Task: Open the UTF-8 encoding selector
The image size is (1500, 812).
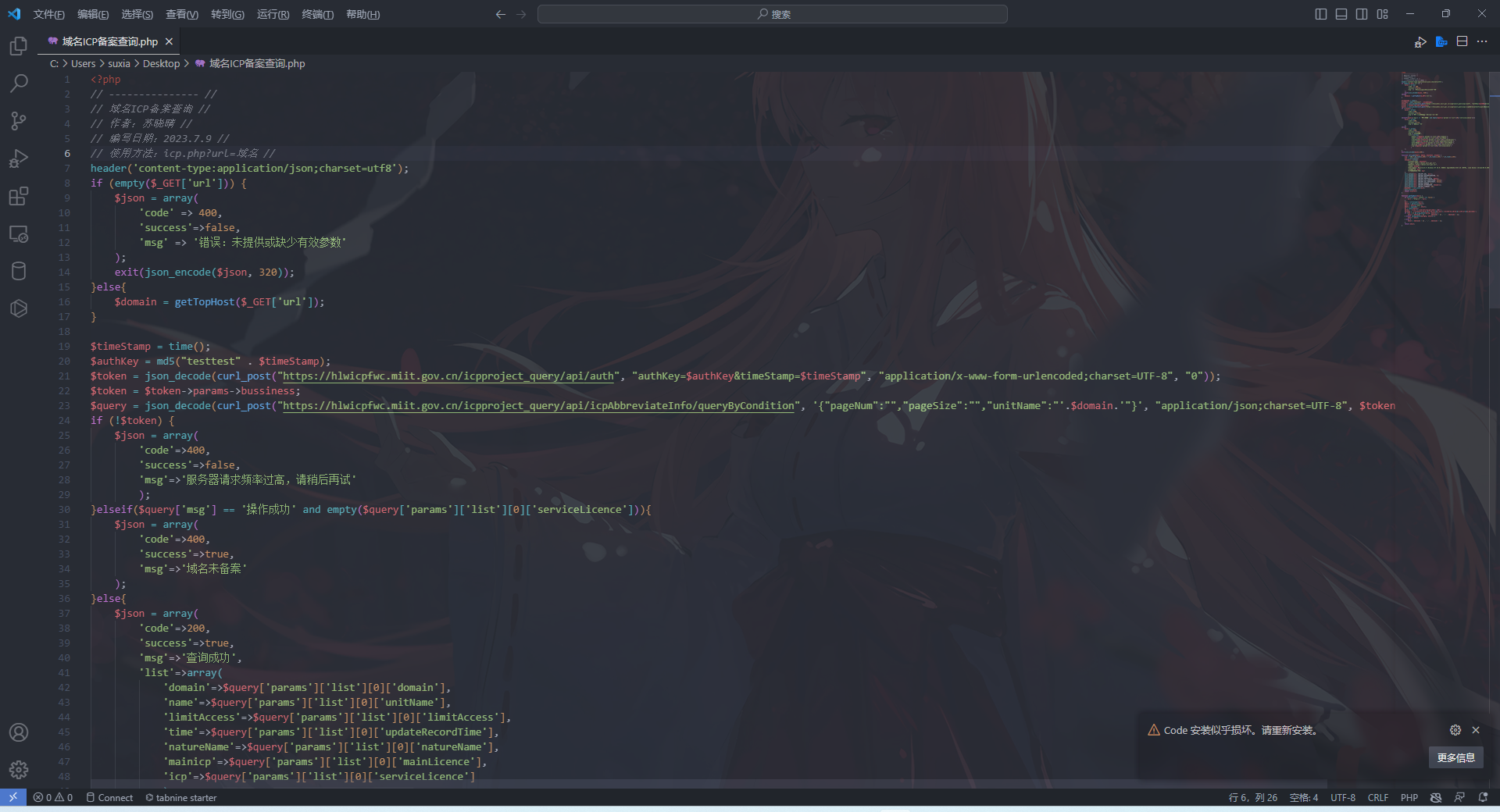Action: [x=1342, y=797]
